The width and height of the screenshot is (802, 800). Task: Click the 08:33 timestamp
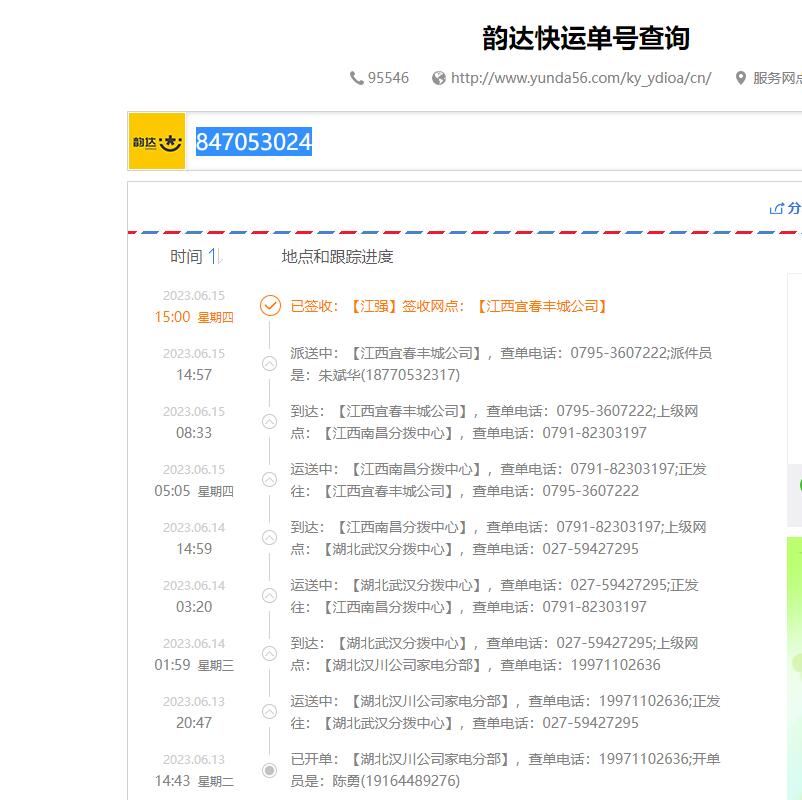(x=194, y=433)
